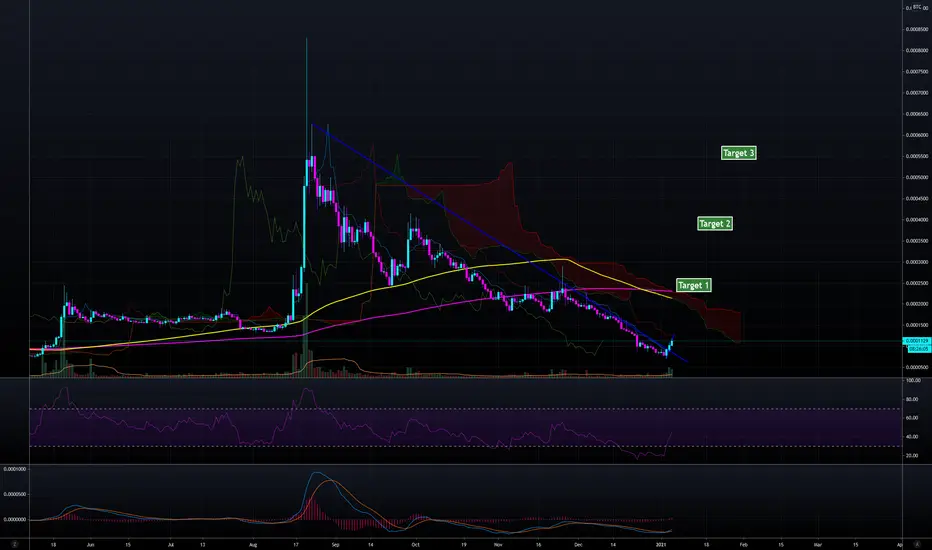Click the 60.00 RSI axis label
The width and height of the screenshot is (932, 550).
(x=912, y=418)
